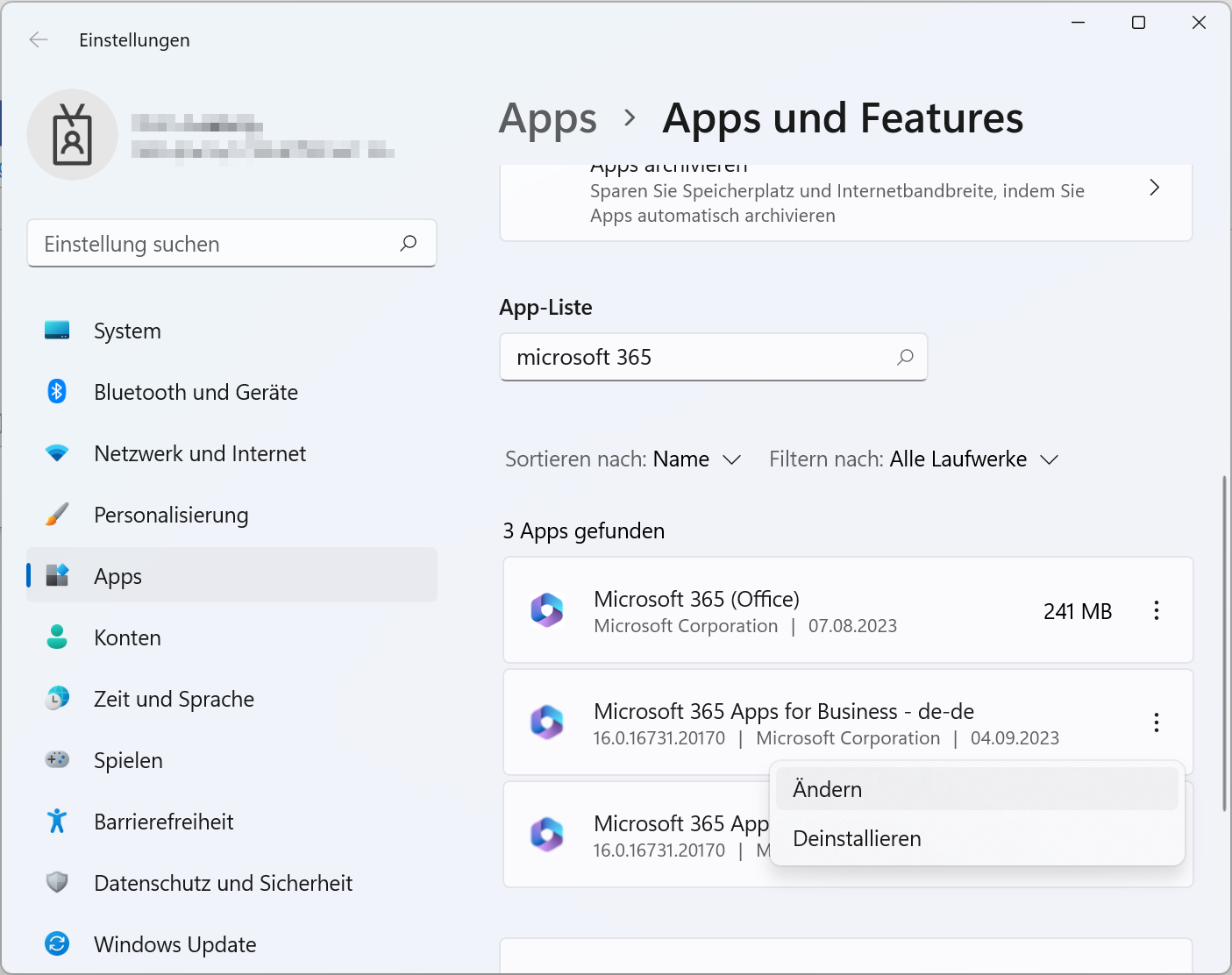Open Zeit und Sprache

(x=232, y=699)
